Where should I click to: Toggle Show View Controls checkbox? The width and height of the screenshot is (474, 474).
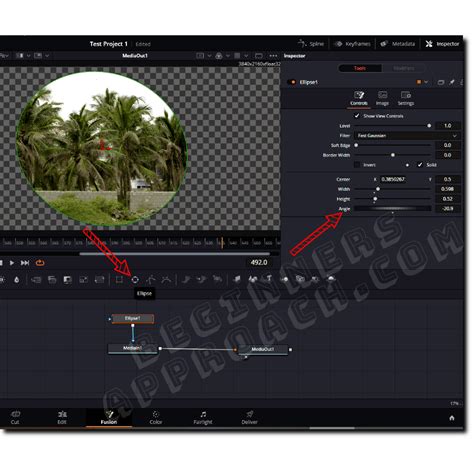tap(357, 116)
